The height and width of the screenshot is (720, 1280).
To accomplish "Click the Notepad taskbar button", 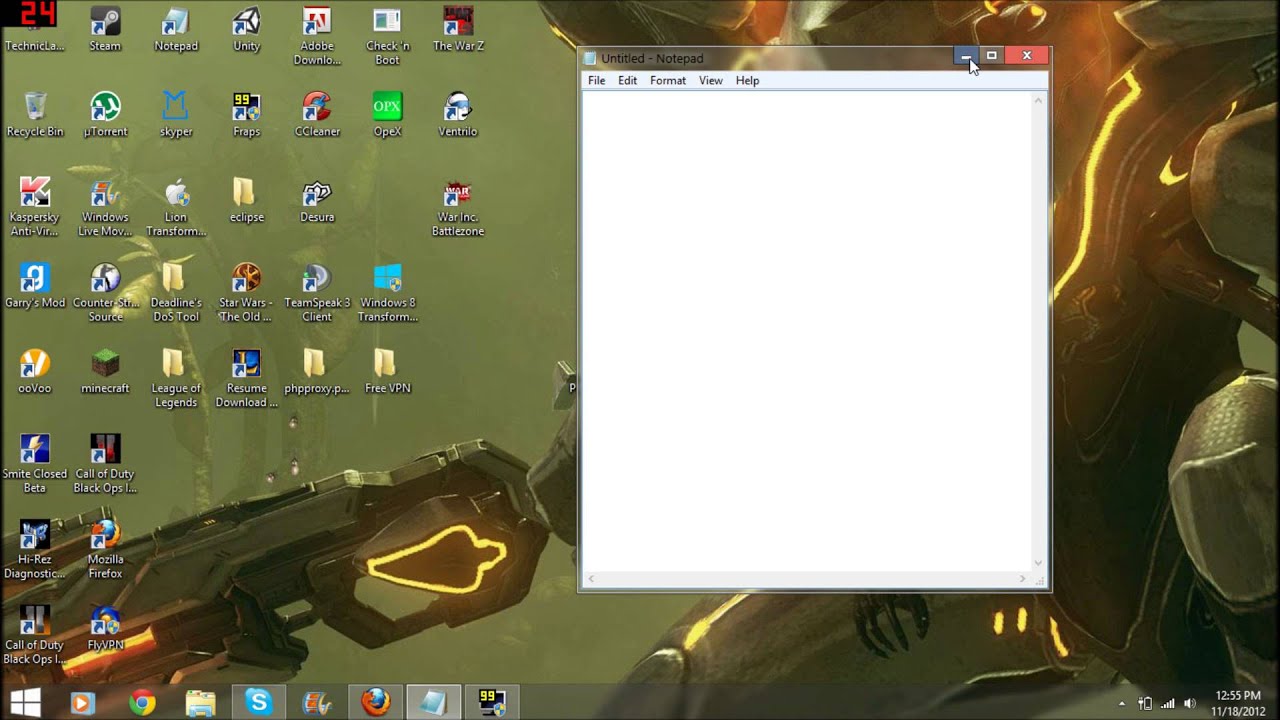I will [434, 703].
